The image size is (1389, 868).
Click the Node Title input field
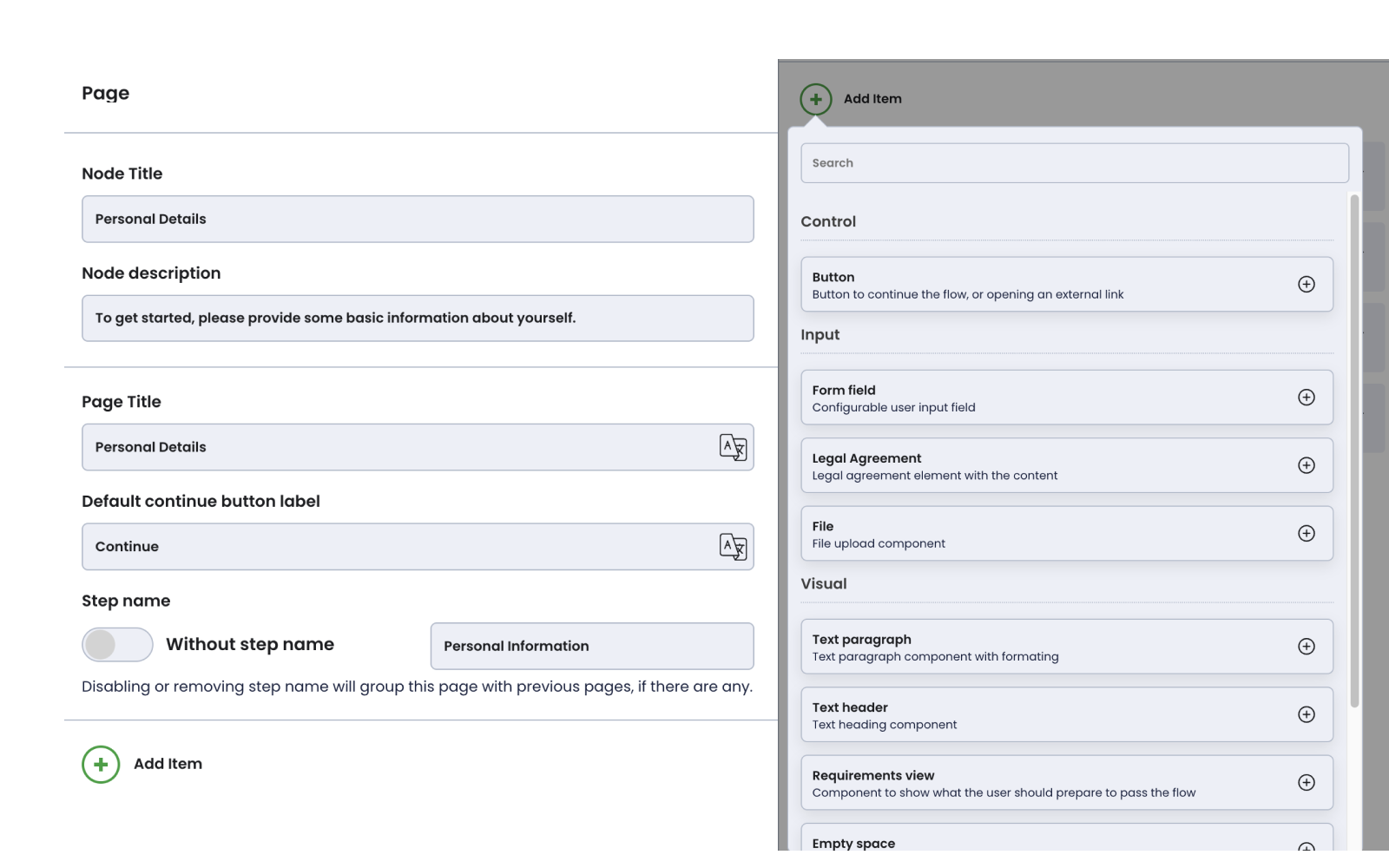(x=417, y=220)
